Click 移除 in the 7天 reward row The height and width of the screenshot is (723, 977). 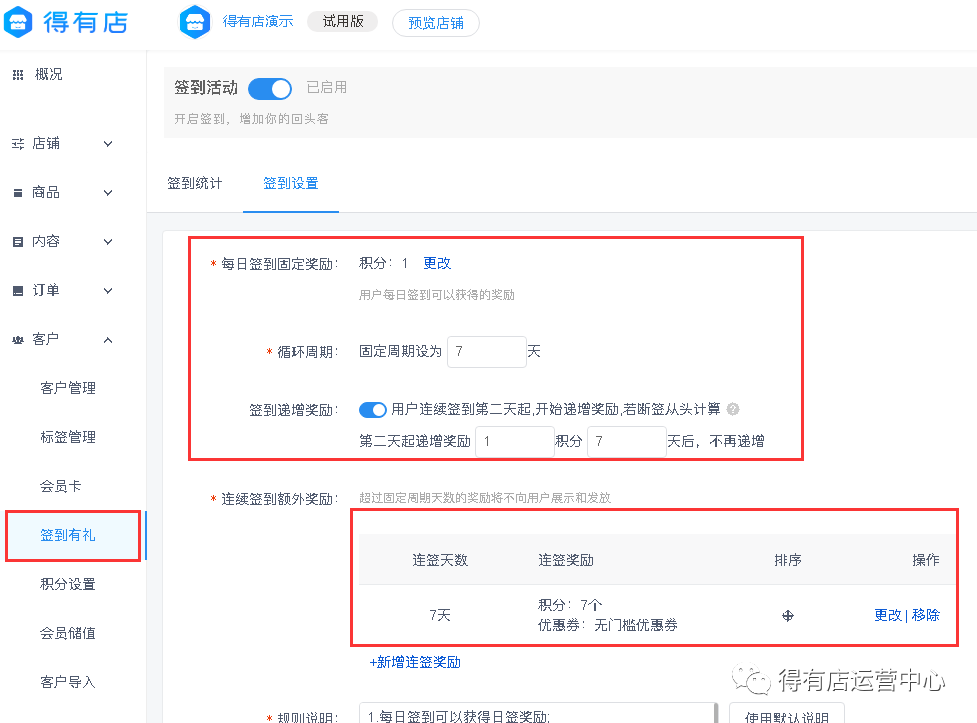(926, 615)
